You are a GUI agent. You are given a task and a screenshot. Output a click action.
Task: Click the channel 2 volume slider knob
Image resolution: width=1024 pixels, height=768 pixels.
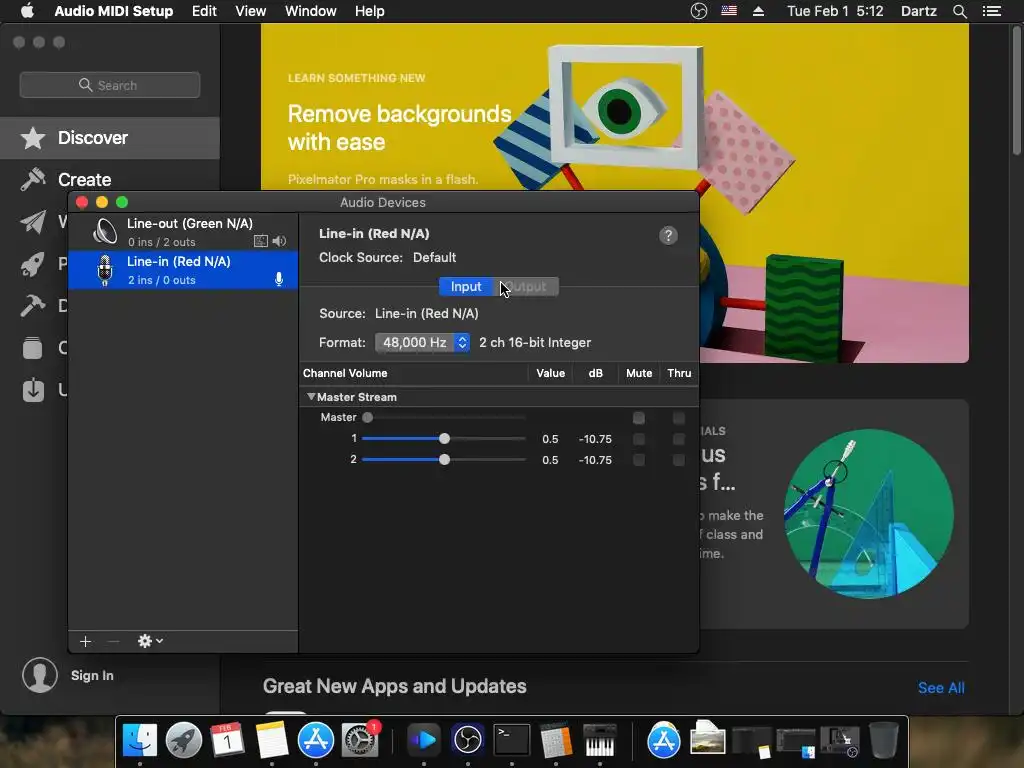444,460
